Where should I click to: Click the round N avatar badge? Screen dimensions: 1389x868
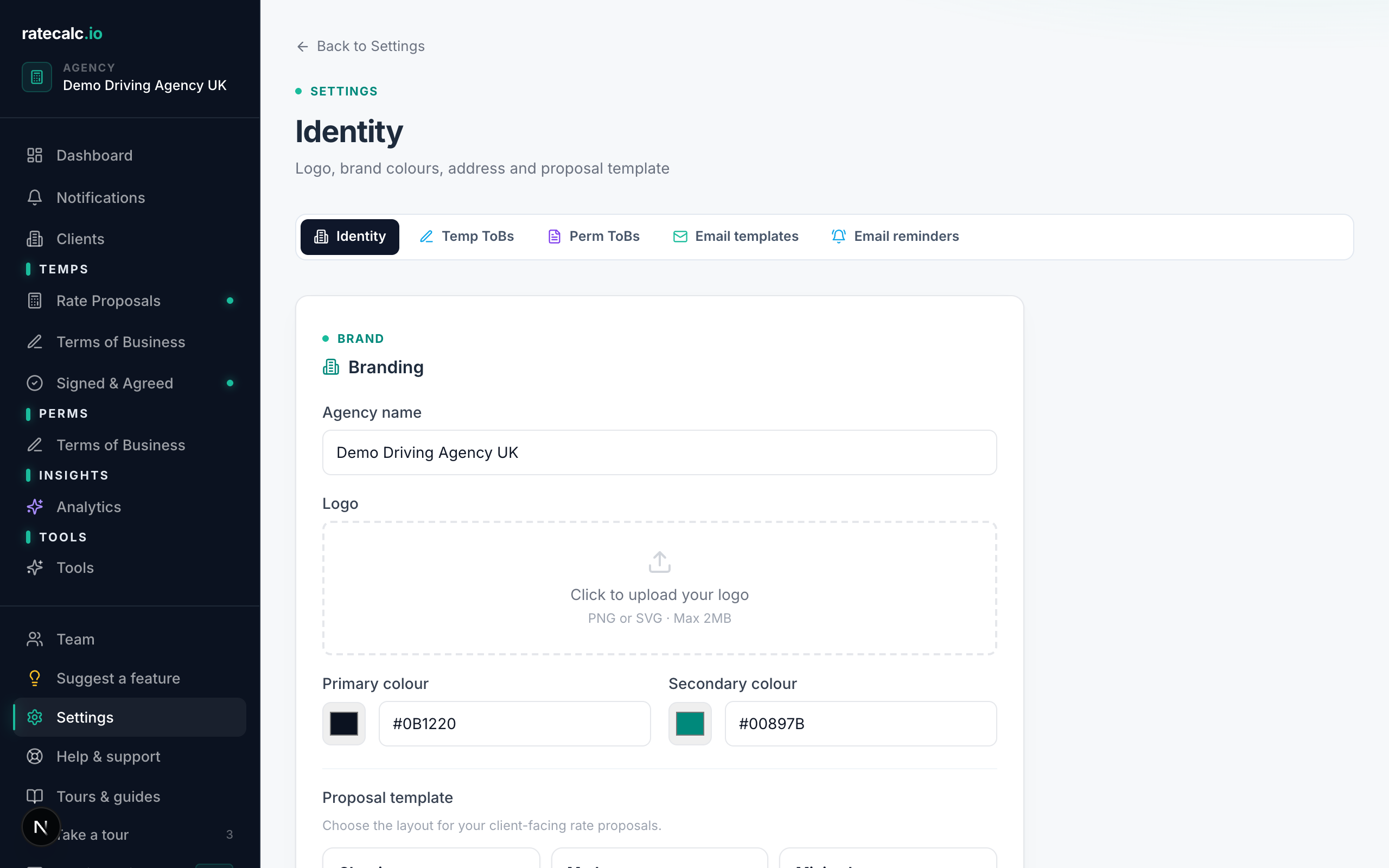pyautogui.click(x=41, y=827)
